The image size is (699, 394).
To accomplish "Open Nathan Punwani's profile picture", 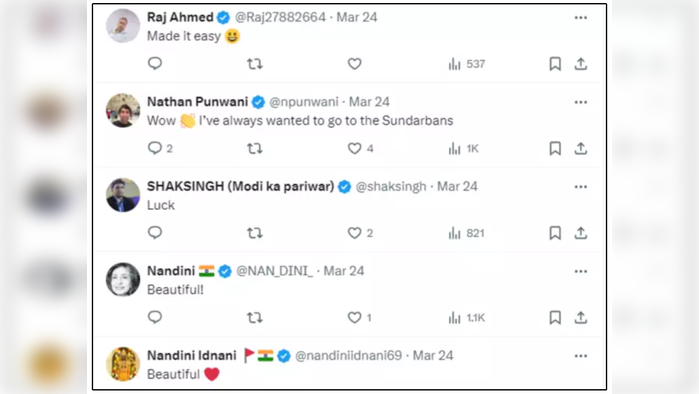I will [x=123, y=111].
